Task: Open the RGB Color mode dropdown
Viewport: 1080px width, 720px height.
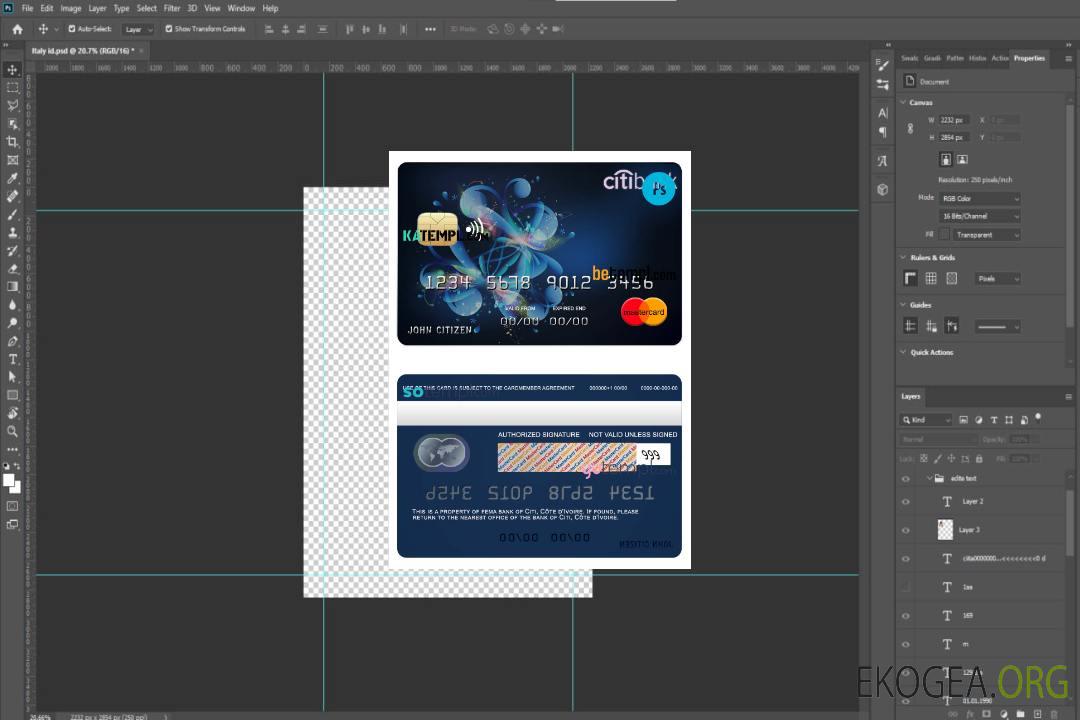Action: [x=979, y=198]
